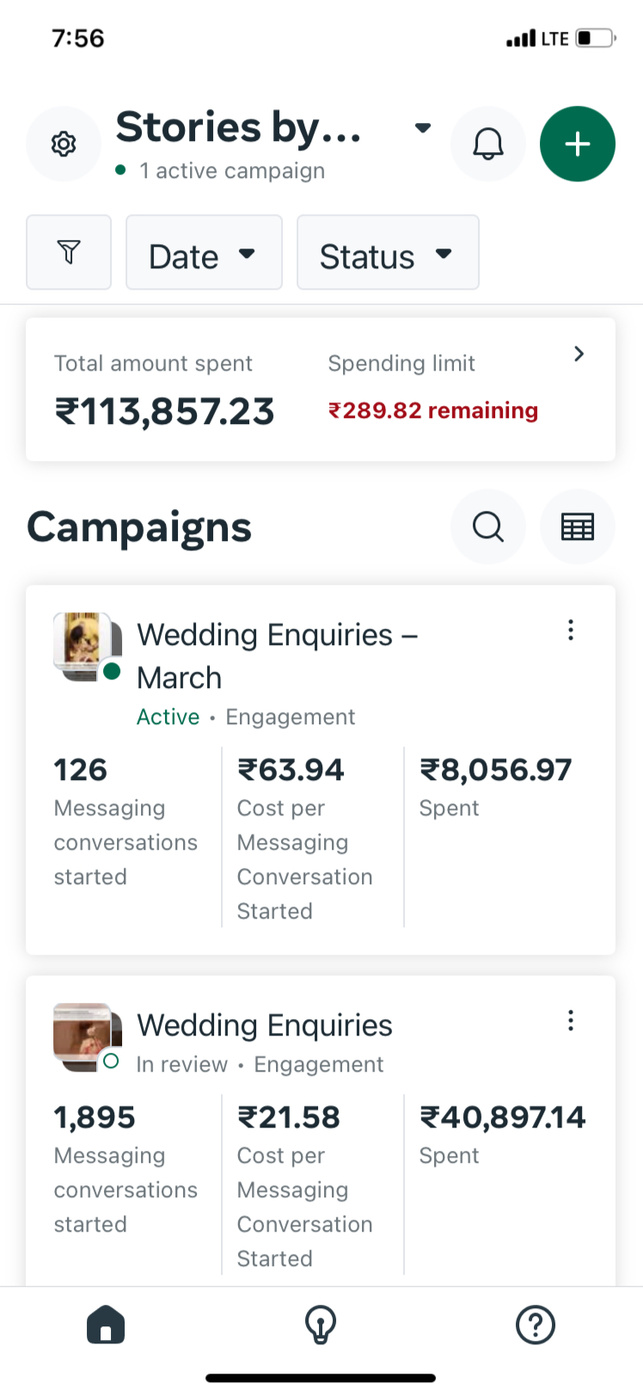Open Wedding Enquiries – March campaign title
The height and width of the screenshot is (1396, 643).
point(277,655)
